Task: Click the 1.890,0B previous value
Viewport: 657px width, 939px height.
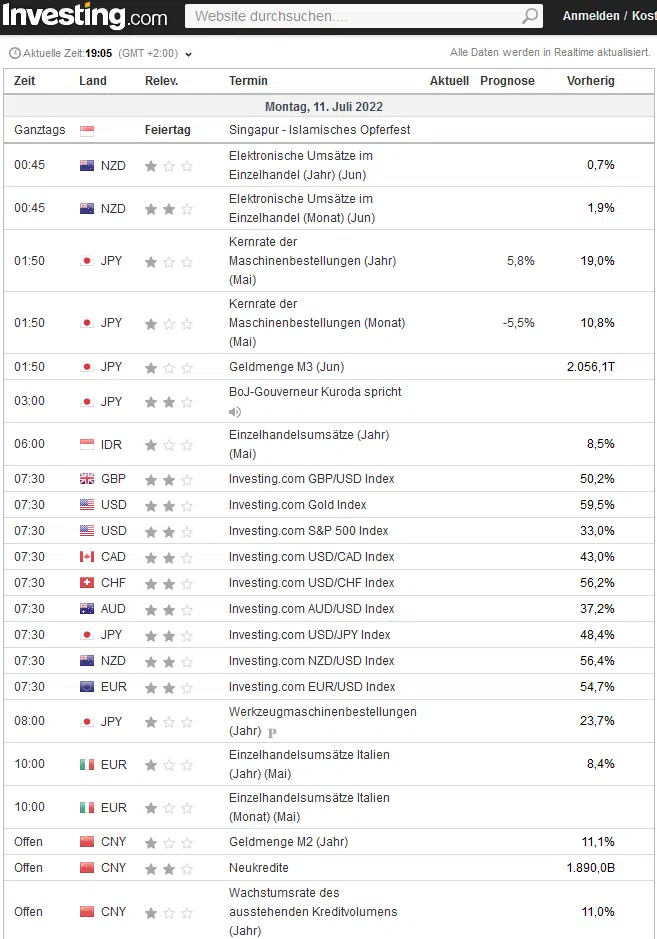Action: click(591, 868)
